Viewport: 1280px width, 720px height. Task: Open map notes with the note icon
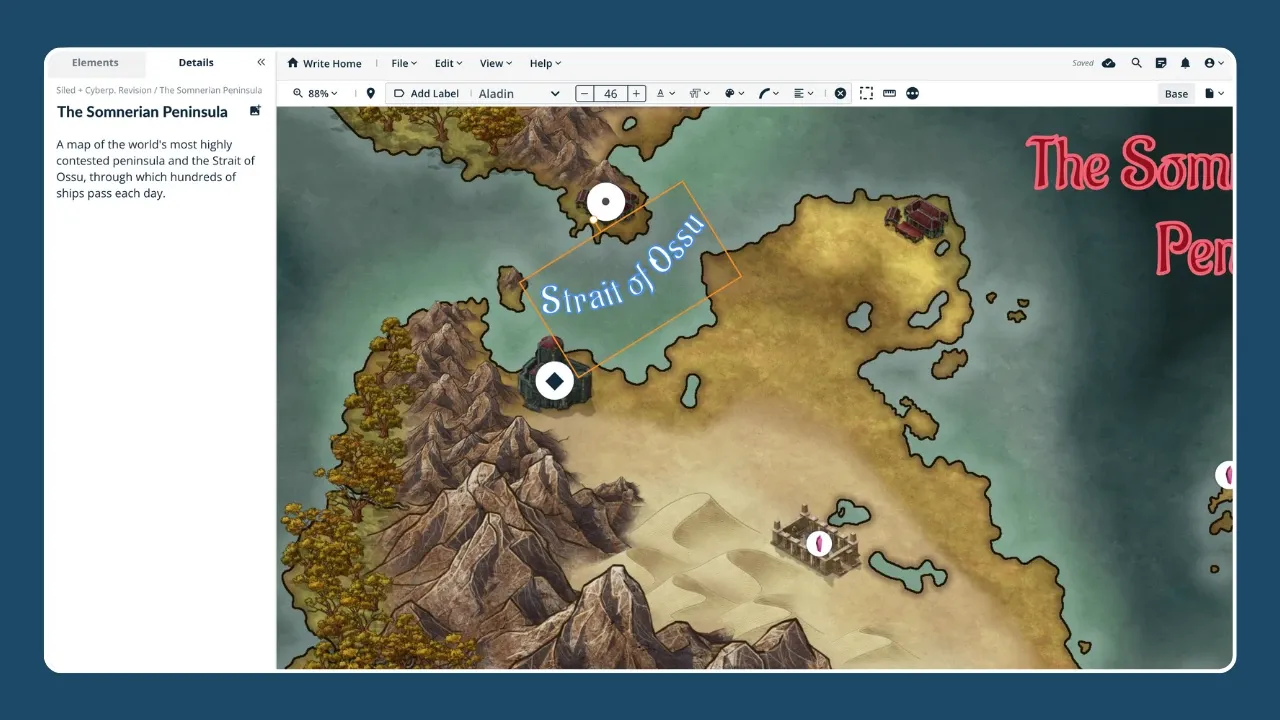(x=1160, y=62)
